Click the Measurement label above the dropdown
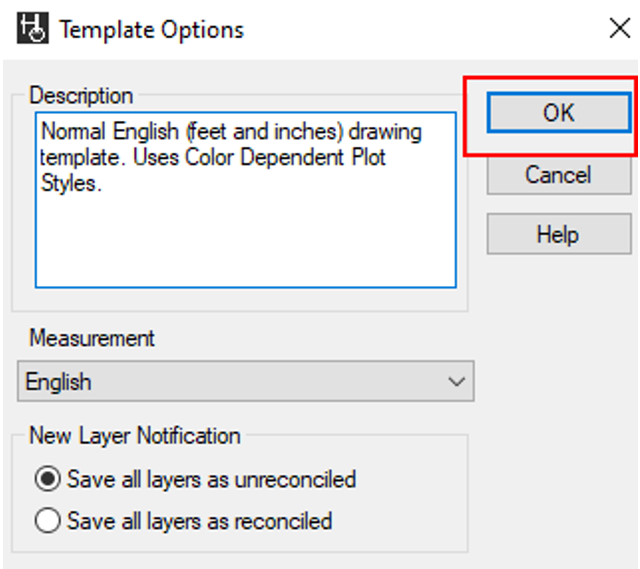640x569 pixels. (92, 338)
